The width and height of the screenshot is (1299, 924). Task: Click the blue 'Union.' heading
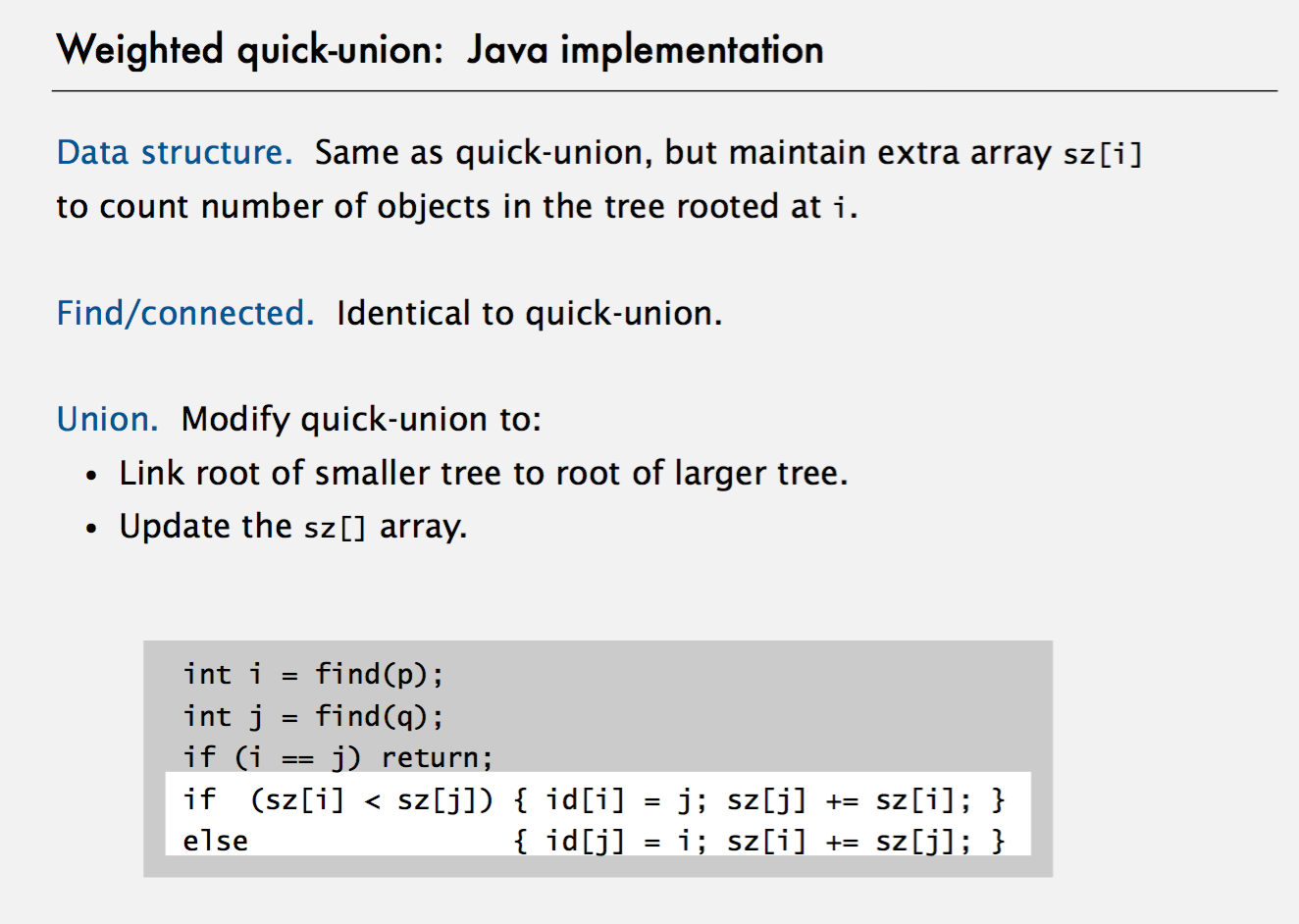107,420
